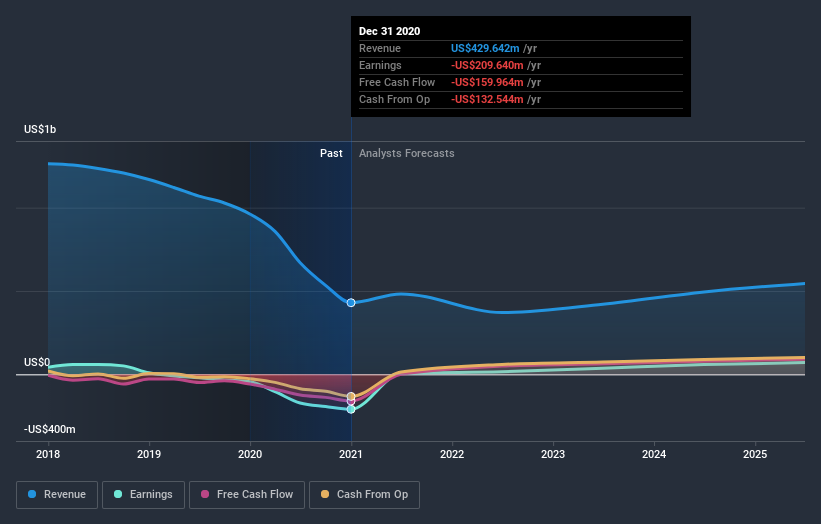Click the blue Revenue data point at 2021
The image size is (821, 524).
[x=351, y=303]
